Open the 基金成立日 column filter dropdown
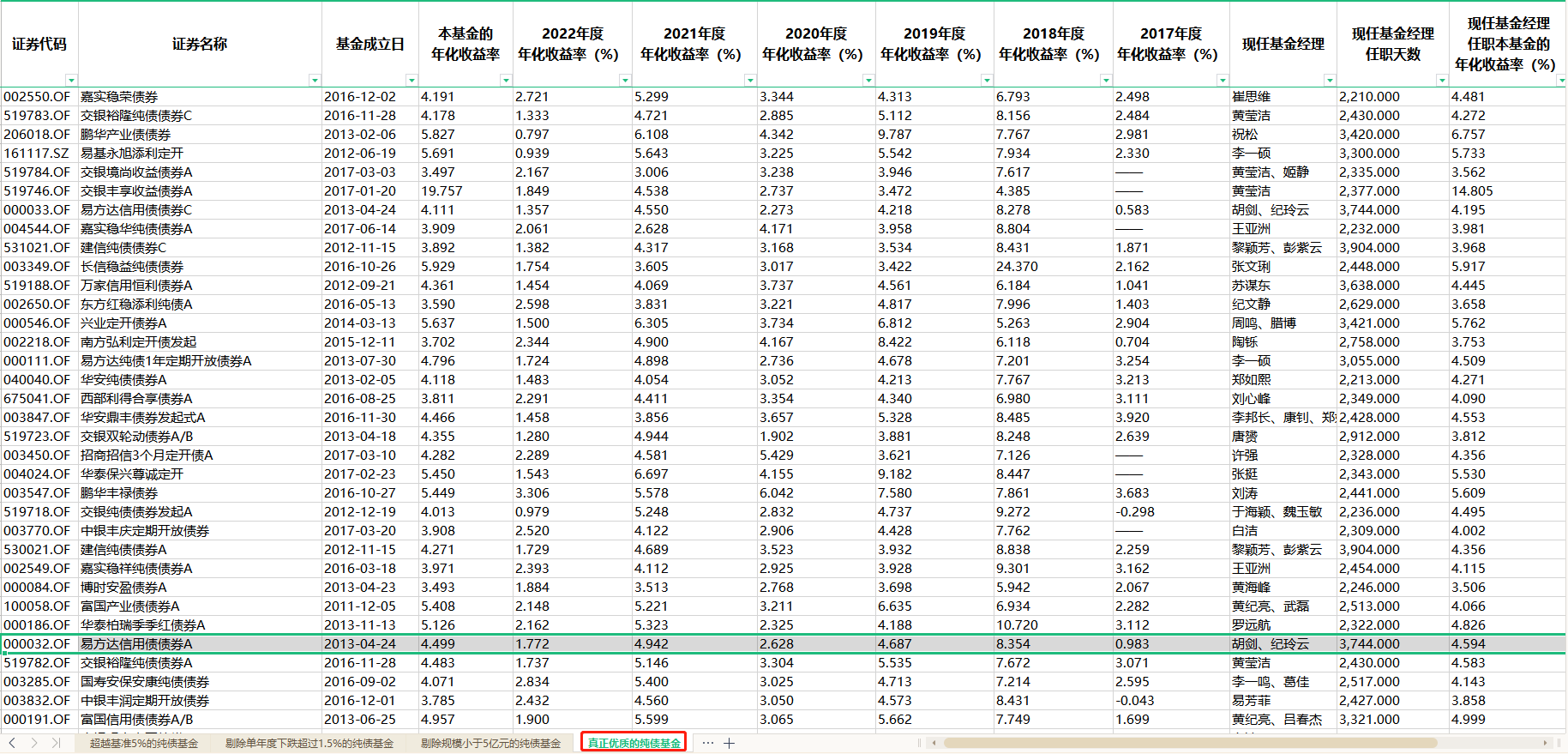The width and height of the screenshot is (1568, 754). tap(412, 80)
